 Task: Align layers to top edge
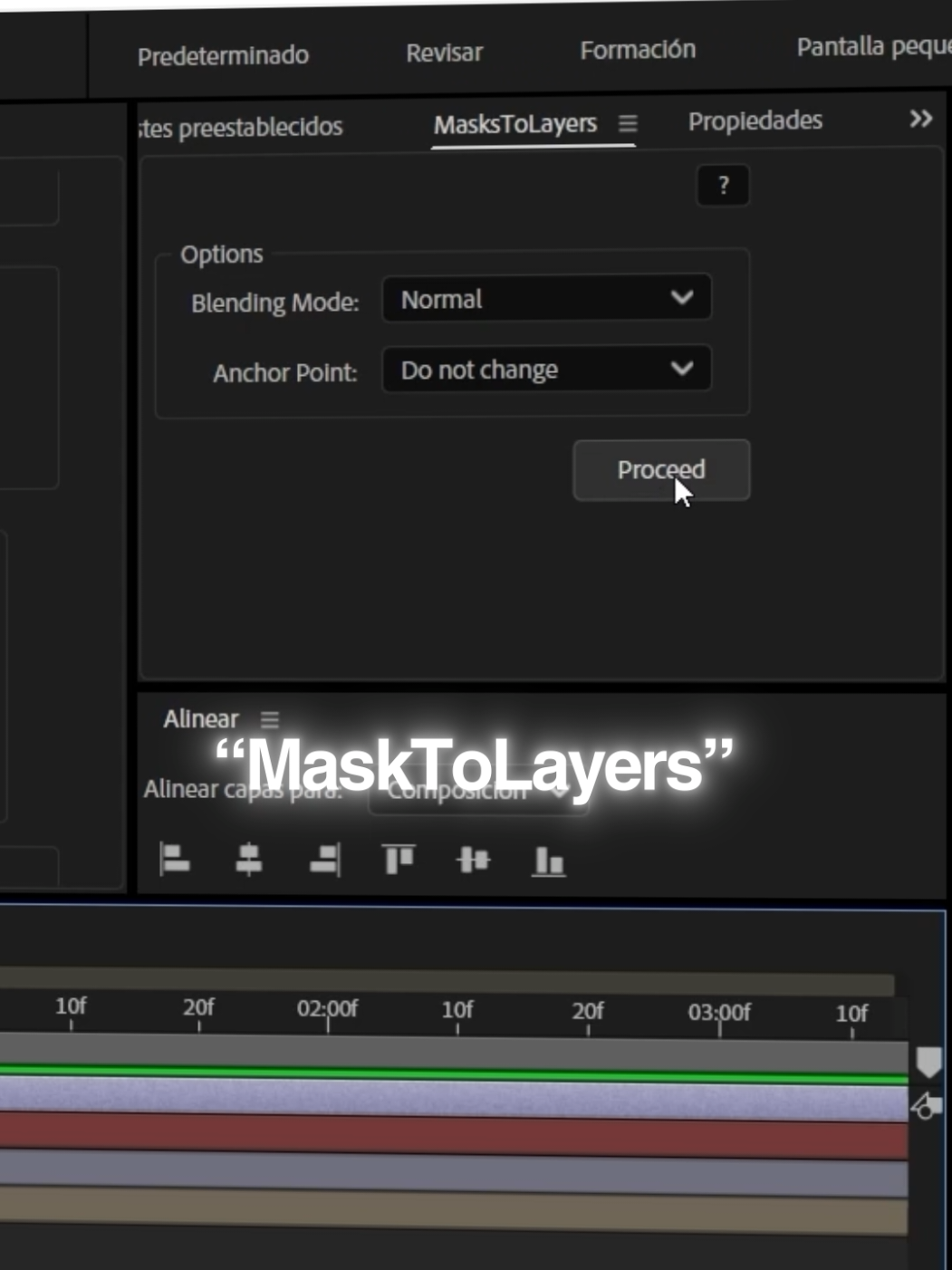(x=399, y=859)
